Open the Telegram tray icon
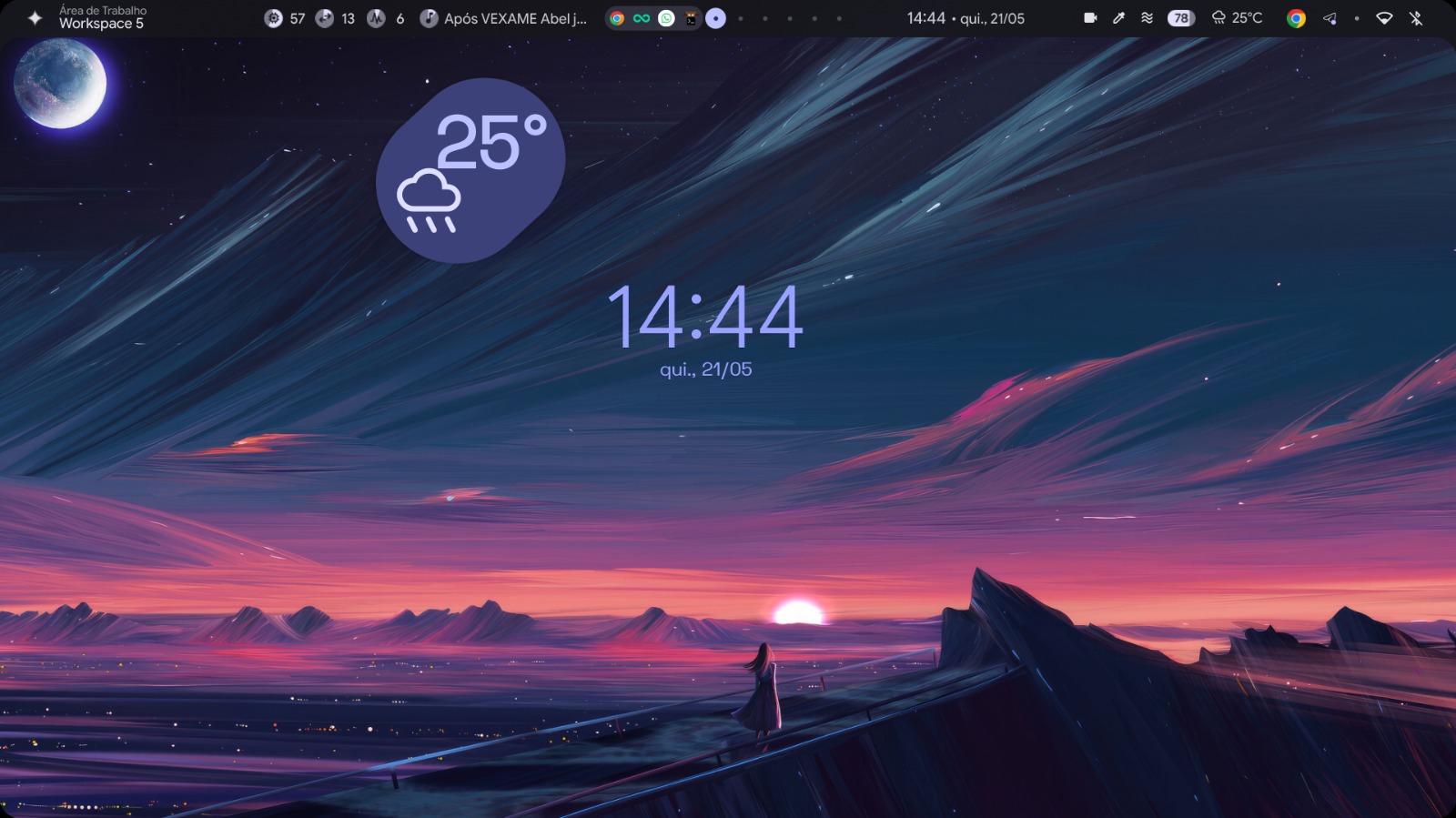Viewport: 1456px width, 818px height. pos(1330,18)
